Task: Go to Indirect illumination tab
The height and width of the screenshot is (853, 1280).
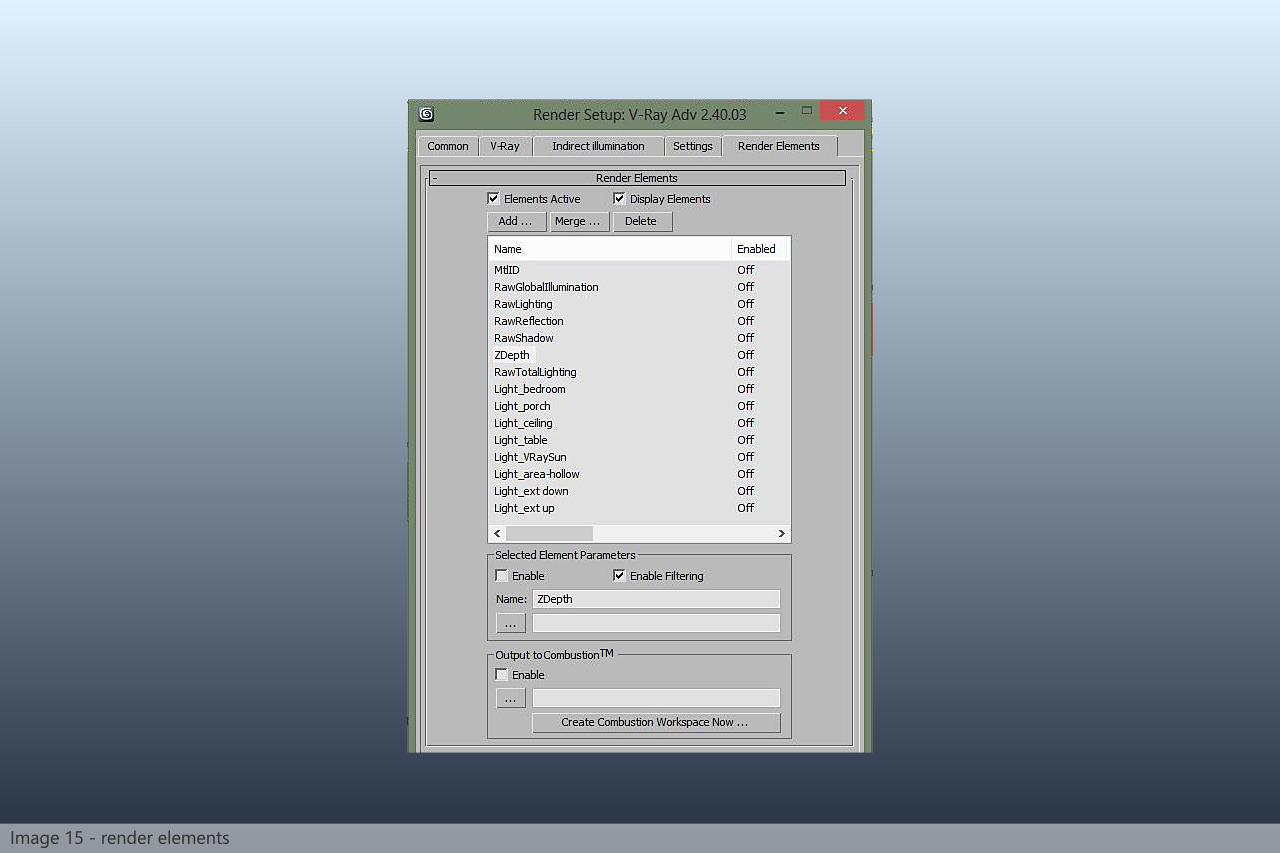Action: point(598,146)
